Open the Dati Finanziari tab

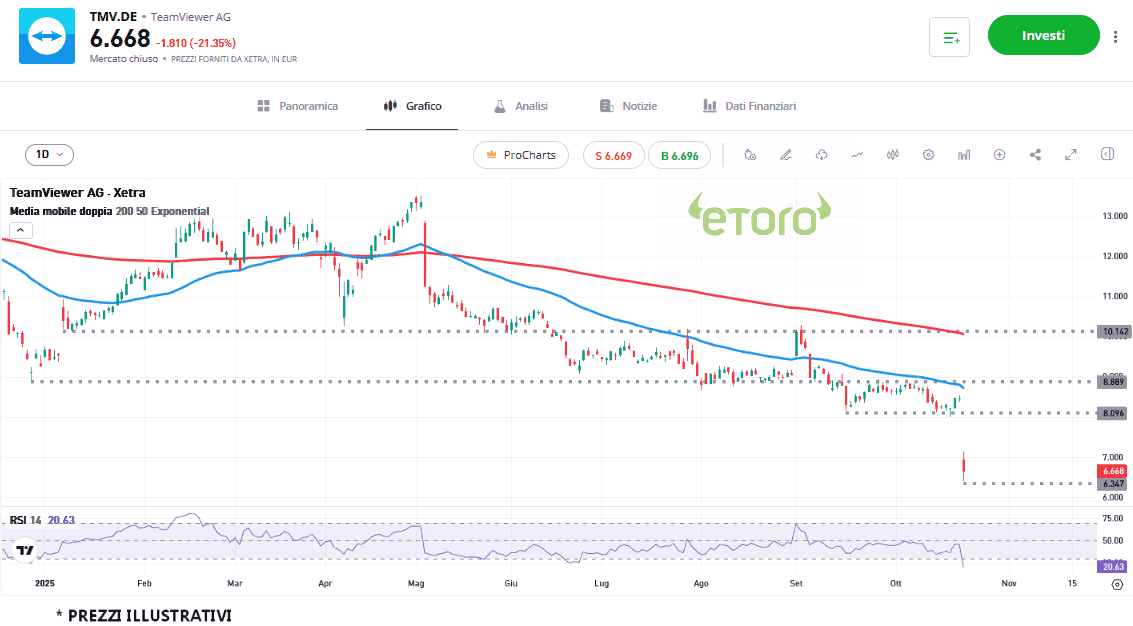tap(749, 106)
